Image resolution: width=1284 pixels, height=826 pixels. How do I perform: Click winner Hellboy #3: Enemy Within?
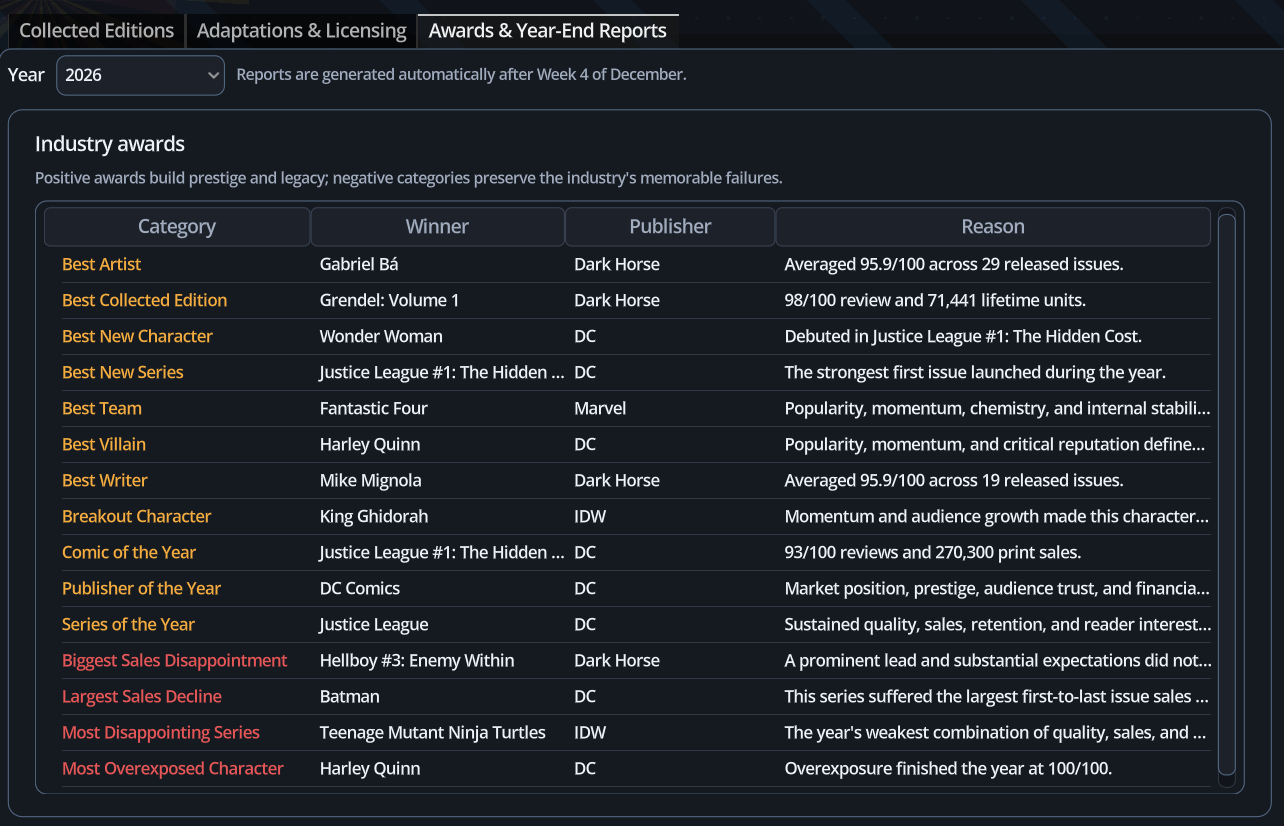417,661
